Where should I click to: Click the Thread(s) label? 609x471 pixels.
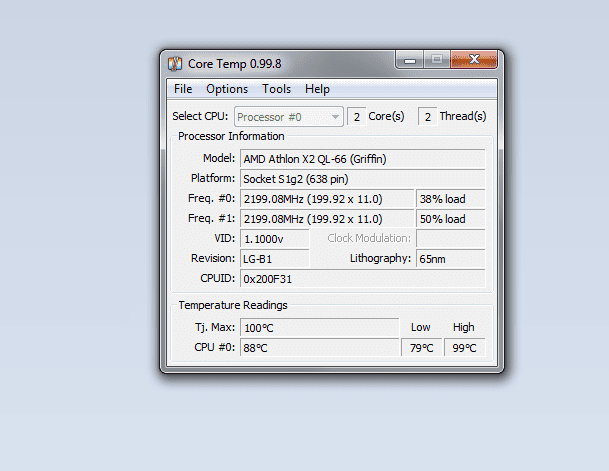tap(463, 116)
